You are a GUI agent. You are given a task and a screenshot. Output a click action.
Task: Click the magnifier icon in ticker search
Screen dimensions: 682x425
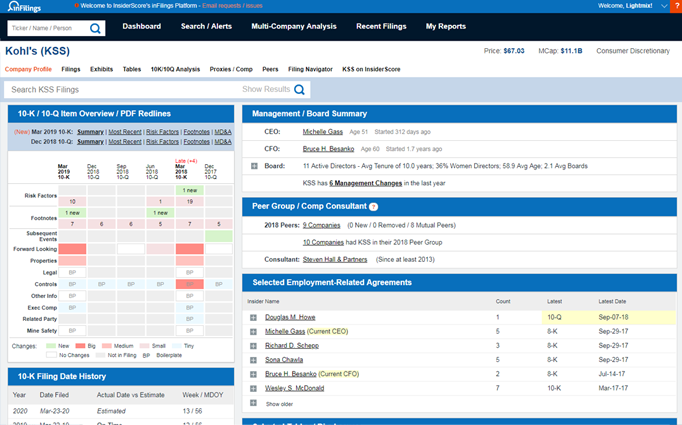(95, 28)
